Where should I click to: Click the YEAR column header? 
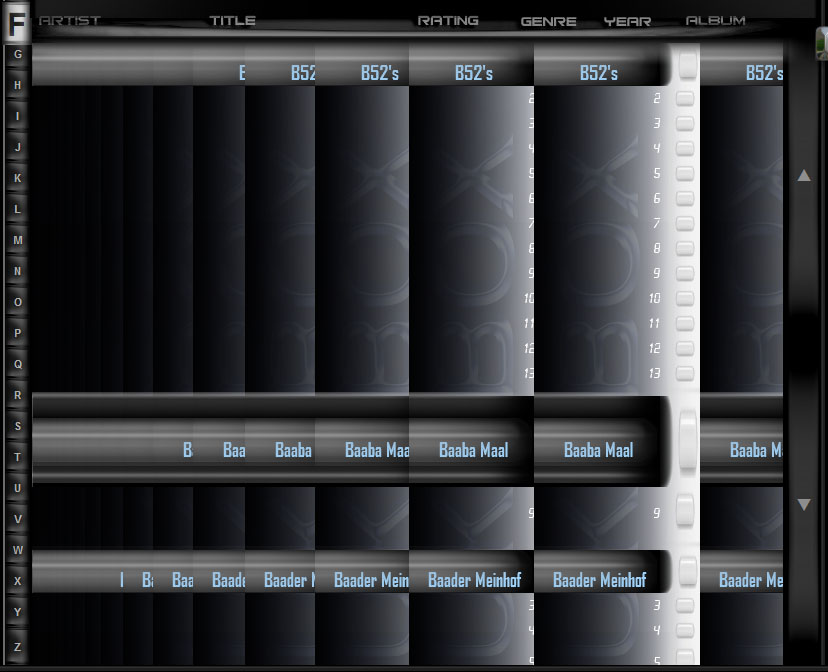(x=627, y=21)
